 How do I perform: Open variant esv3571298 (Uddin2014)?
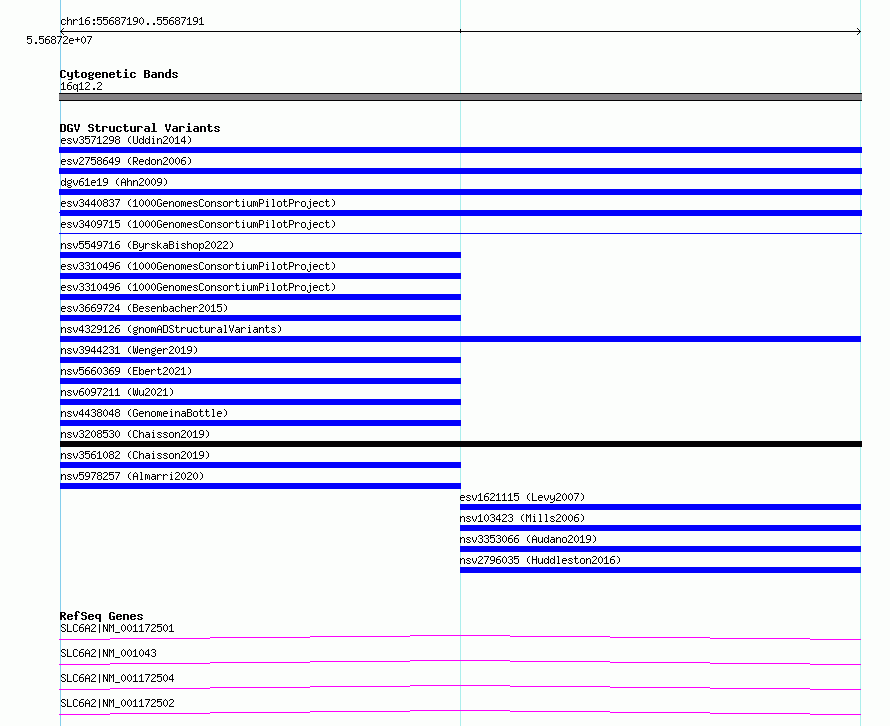point(126,140)
